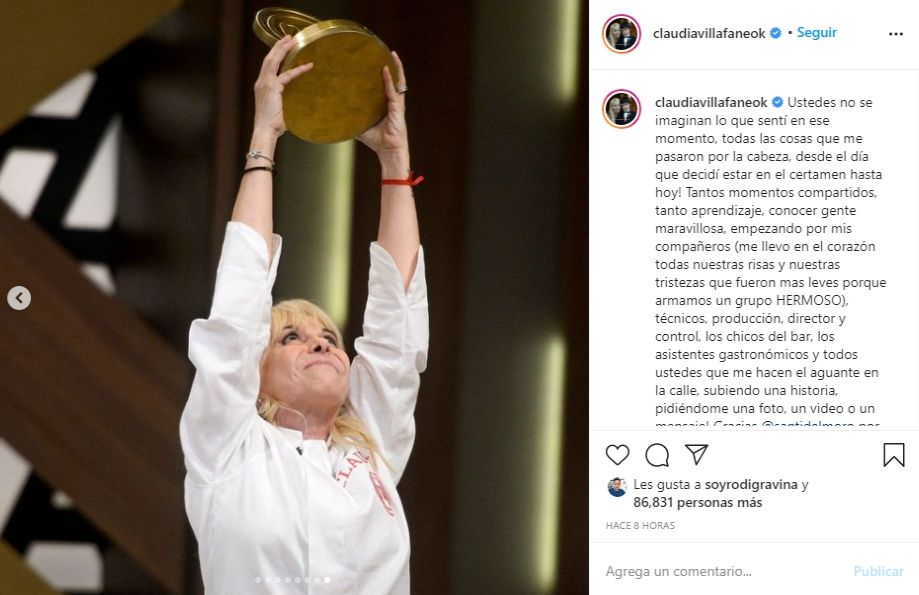The image size is (919, 595).
Task: Click the small liker avatar thumbnail
Action: click(617, 487)
